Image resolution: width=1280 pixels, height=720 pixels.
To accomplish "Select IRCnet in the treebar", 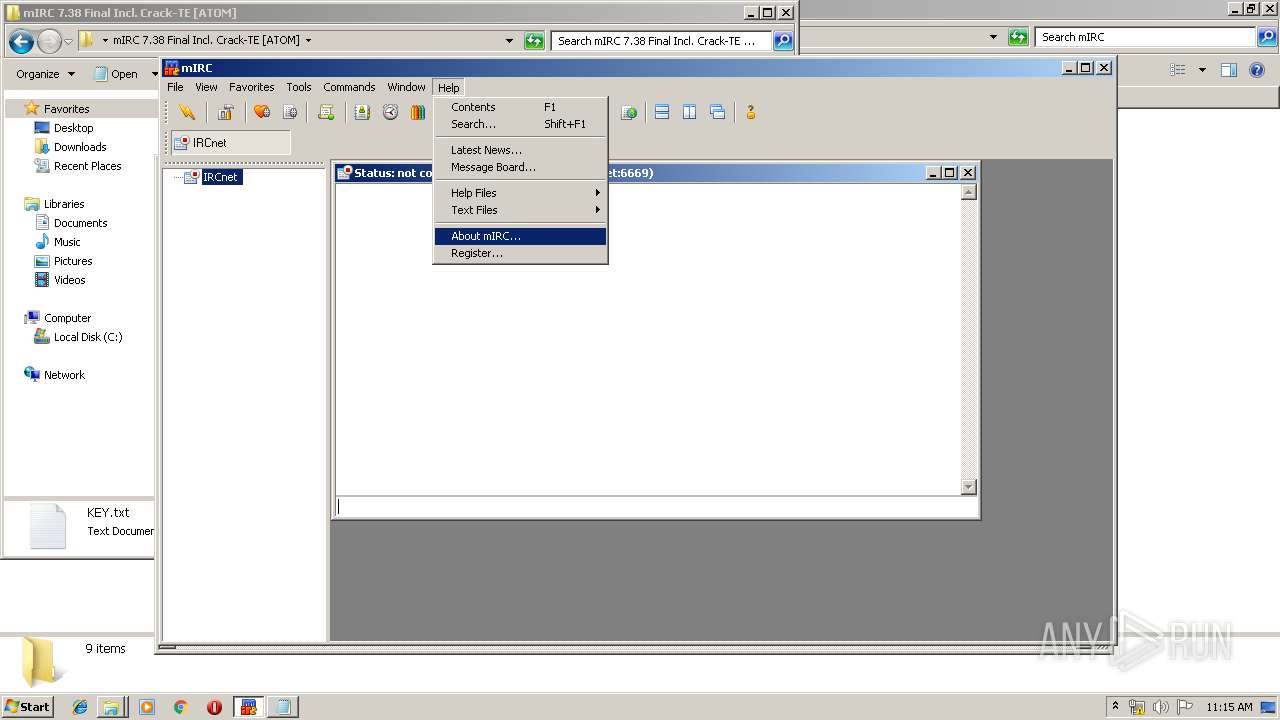I will pyautogui.click(x=221, y=177).
